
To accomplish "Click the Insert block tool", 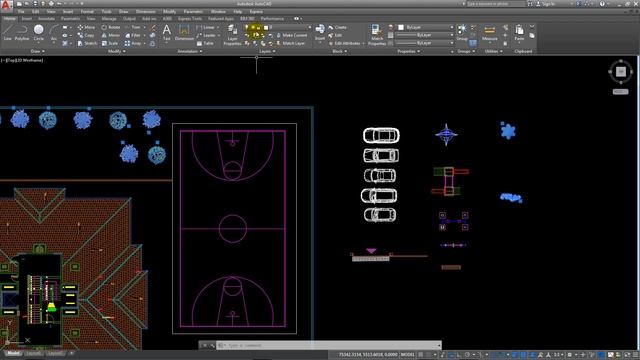I will pyautogui.click(x=320, y=32).
